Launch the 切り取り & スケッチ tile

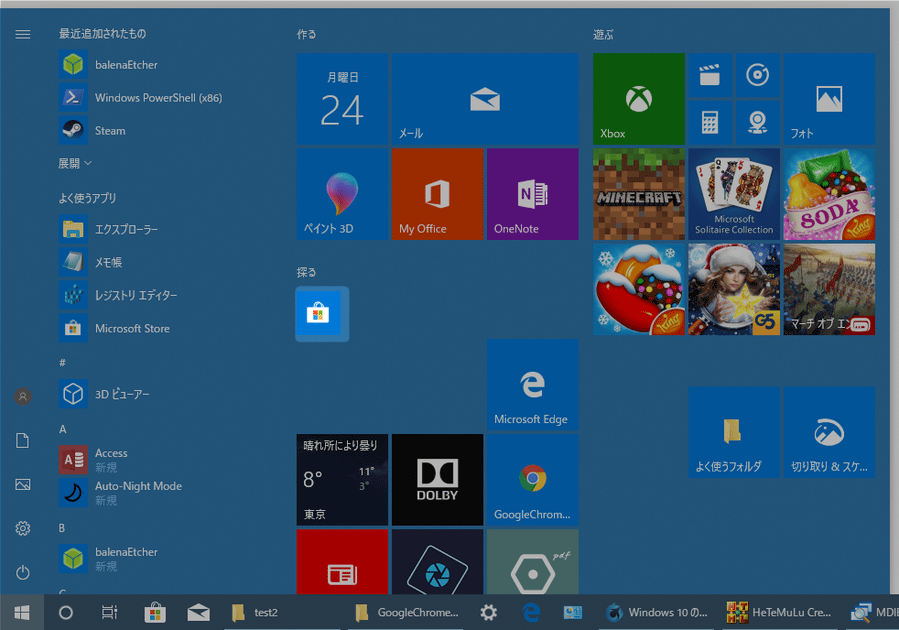[x=829, y=432]
